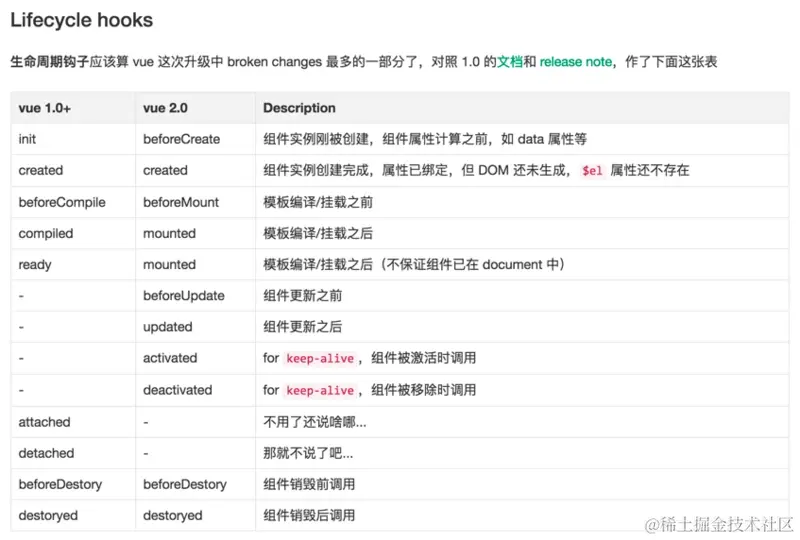Click keep-alive code in activated row
Viewport: 800px width, 540px height.
pos(320,358)
